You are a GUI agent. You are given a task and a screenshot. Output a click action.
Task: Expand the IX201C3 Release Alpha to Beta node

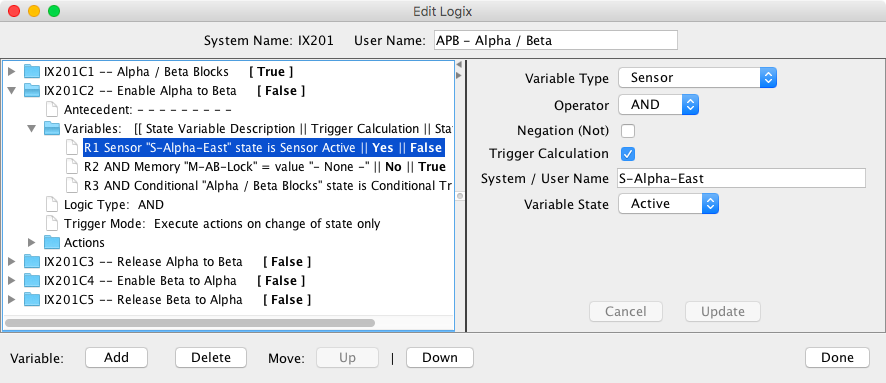[11, 262]
